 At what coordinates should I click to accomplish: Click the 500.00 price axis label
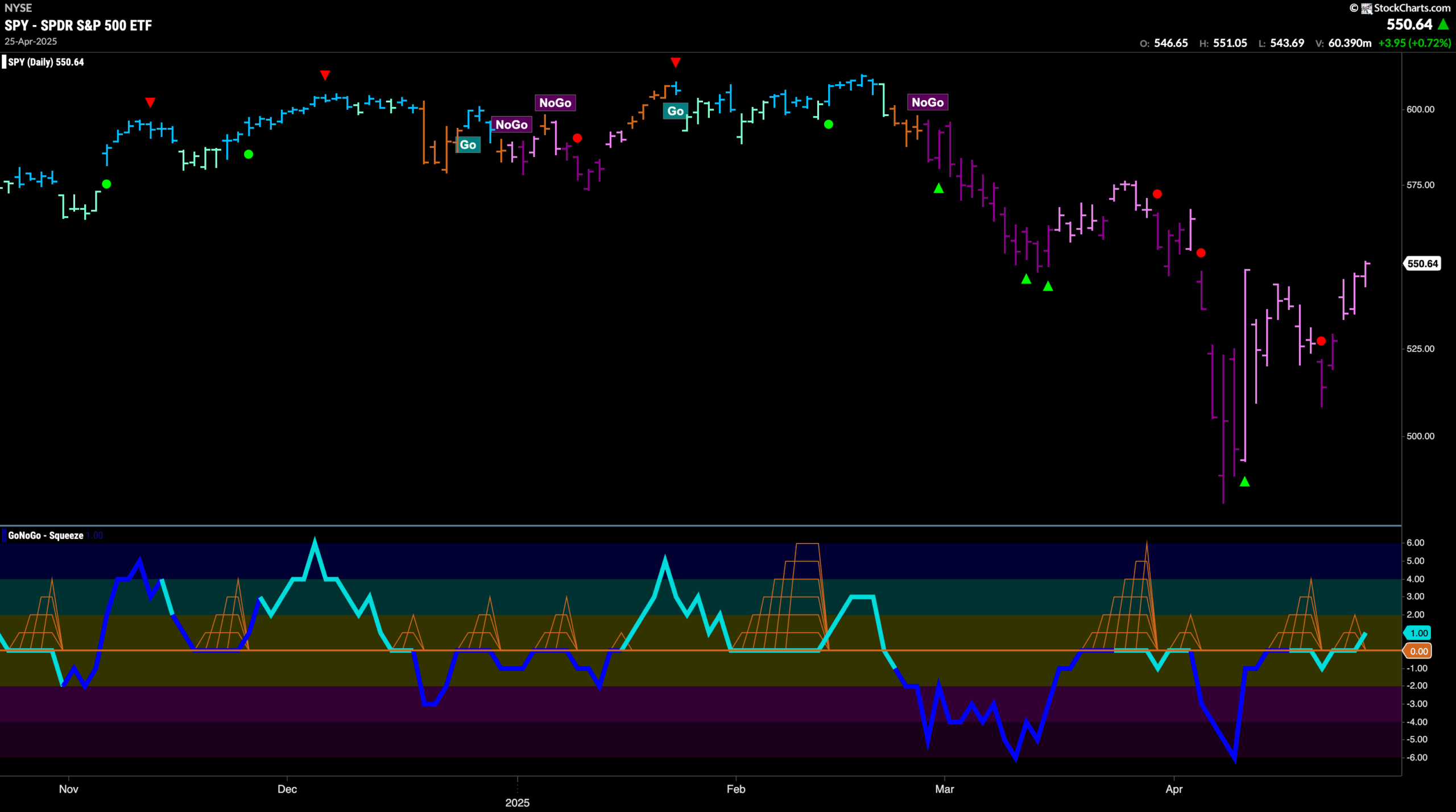coord(1420,436)
